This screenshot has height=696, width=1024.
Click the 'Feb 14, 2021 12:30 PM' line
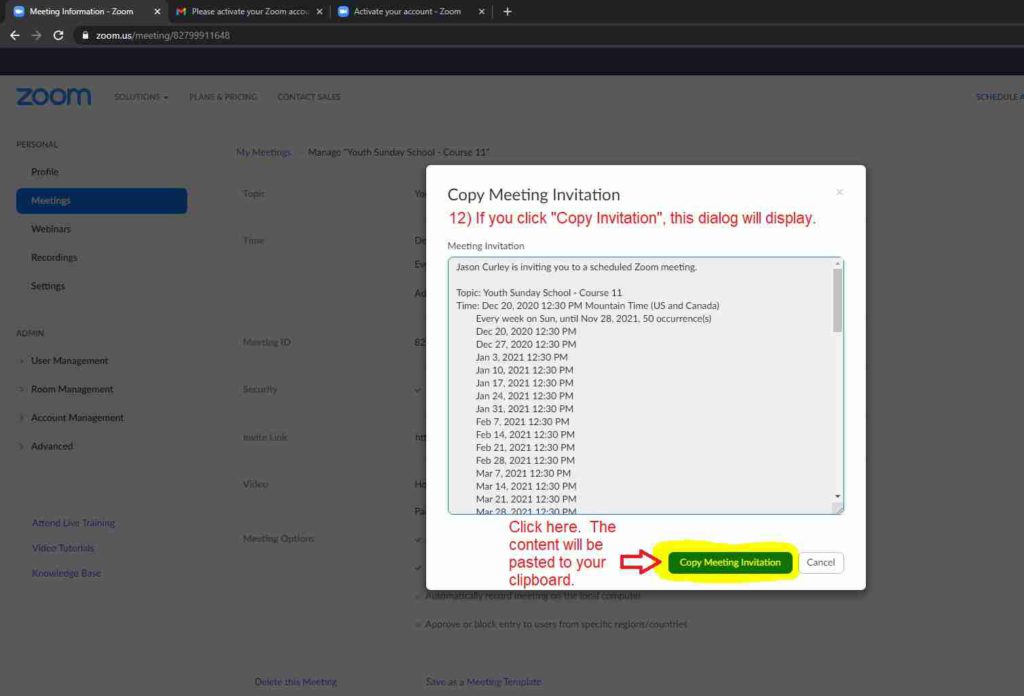pos(525,434)
